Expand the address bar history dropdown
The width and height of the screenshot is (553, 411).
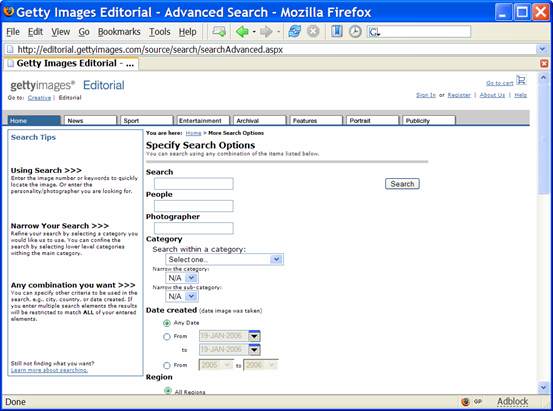pos(542,49)
